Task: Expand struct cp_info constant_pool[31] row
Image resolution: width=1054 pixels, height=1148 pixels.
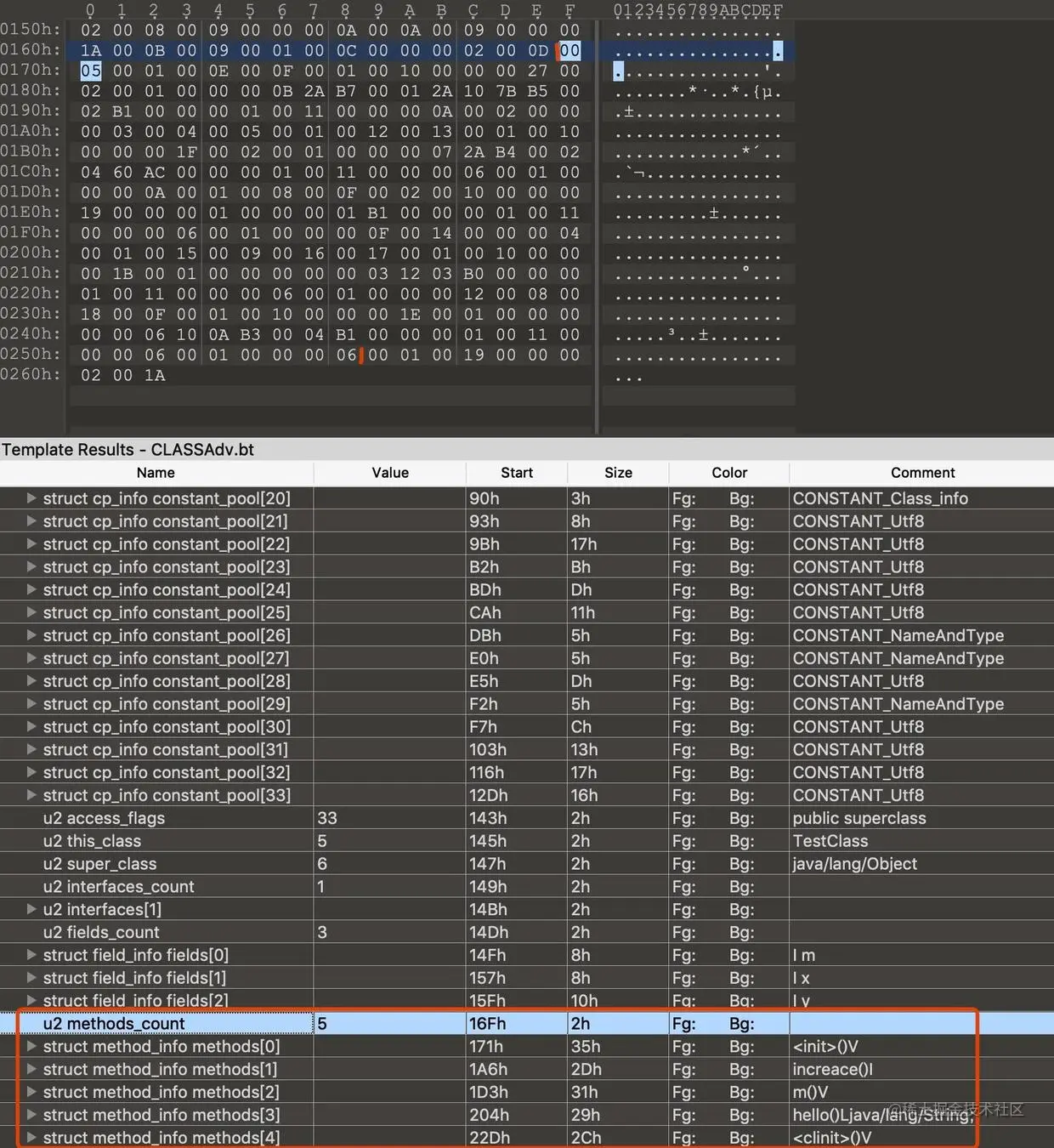Action: point(31,750)
